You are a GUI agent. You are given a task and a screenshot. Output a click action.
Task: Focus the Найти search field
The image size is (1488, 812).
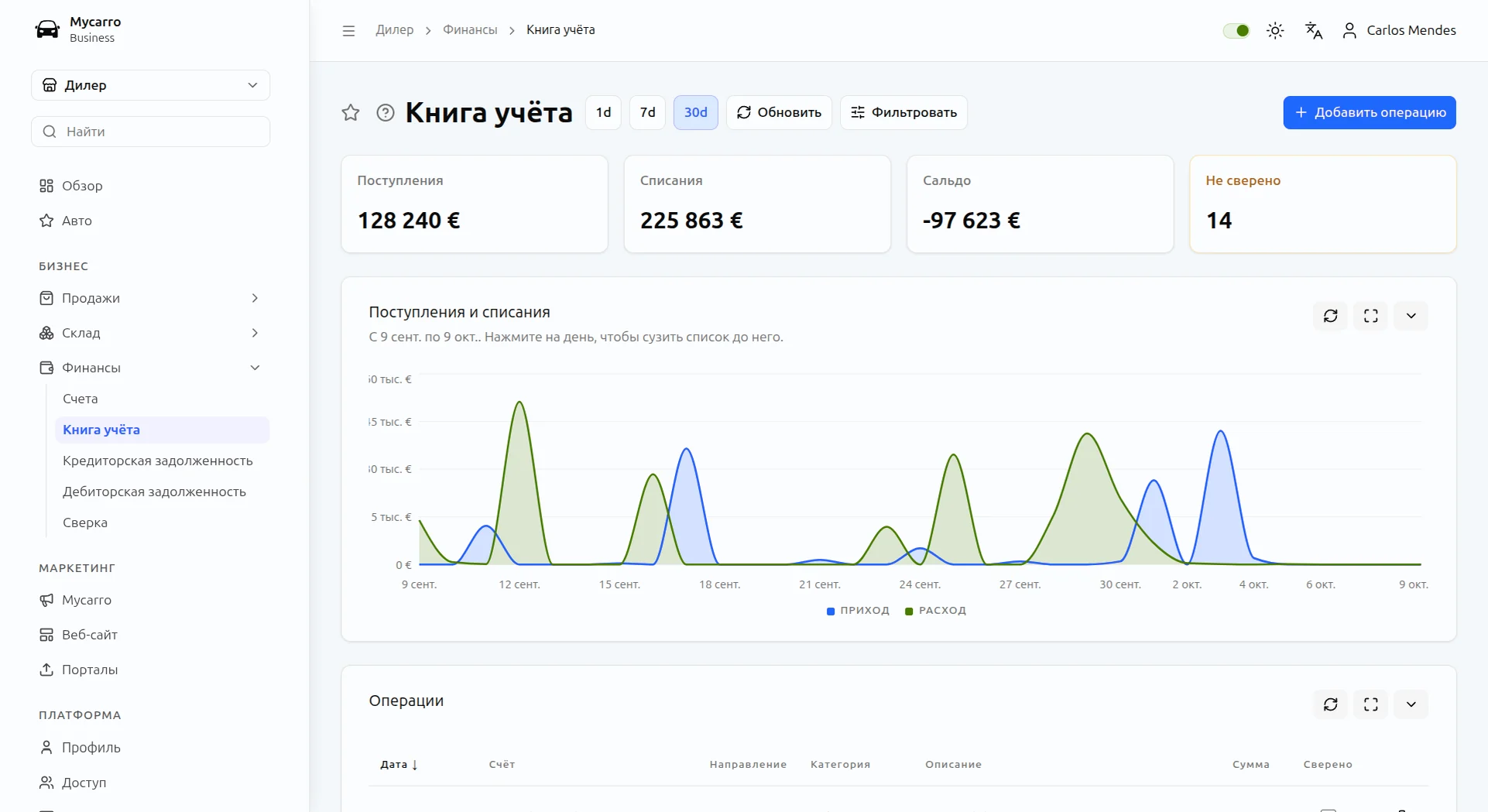tap(151, 132)
